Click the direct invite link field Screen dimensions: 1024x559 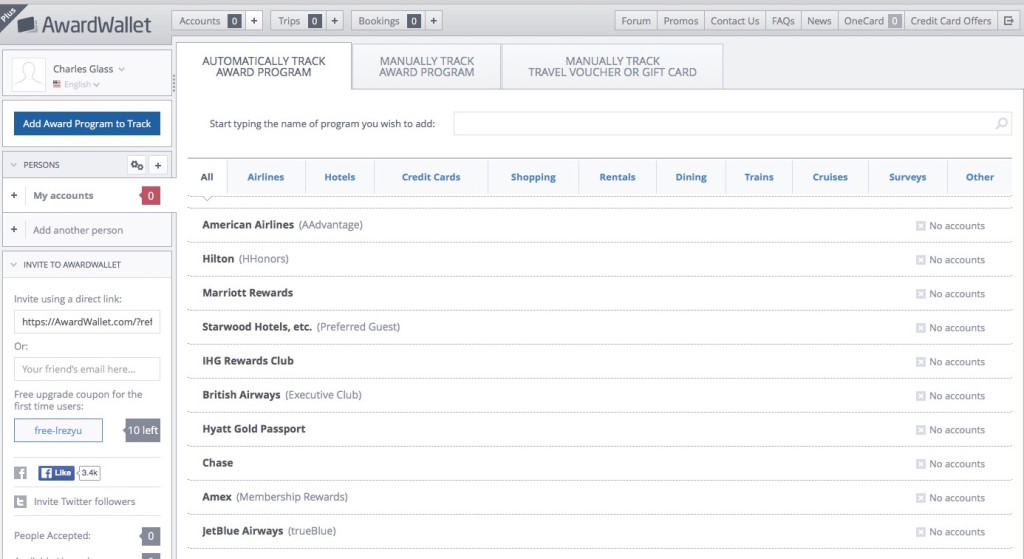87,322
